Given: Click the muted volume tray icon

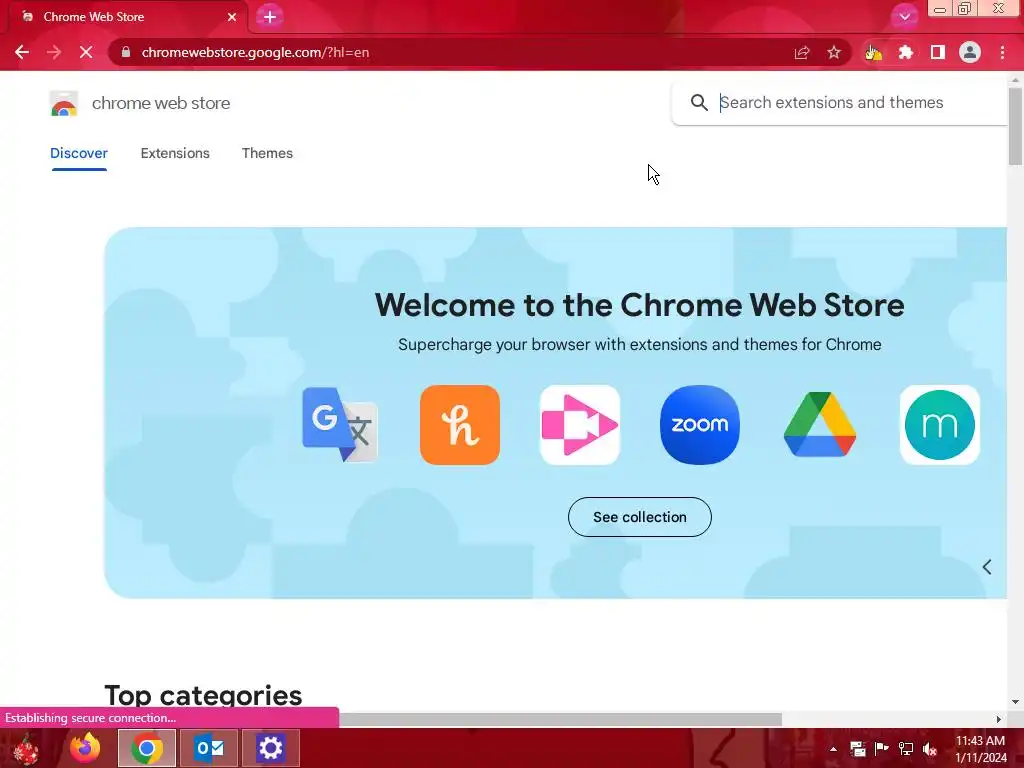Looking at the screenshot, I should (x=930, y=749).
